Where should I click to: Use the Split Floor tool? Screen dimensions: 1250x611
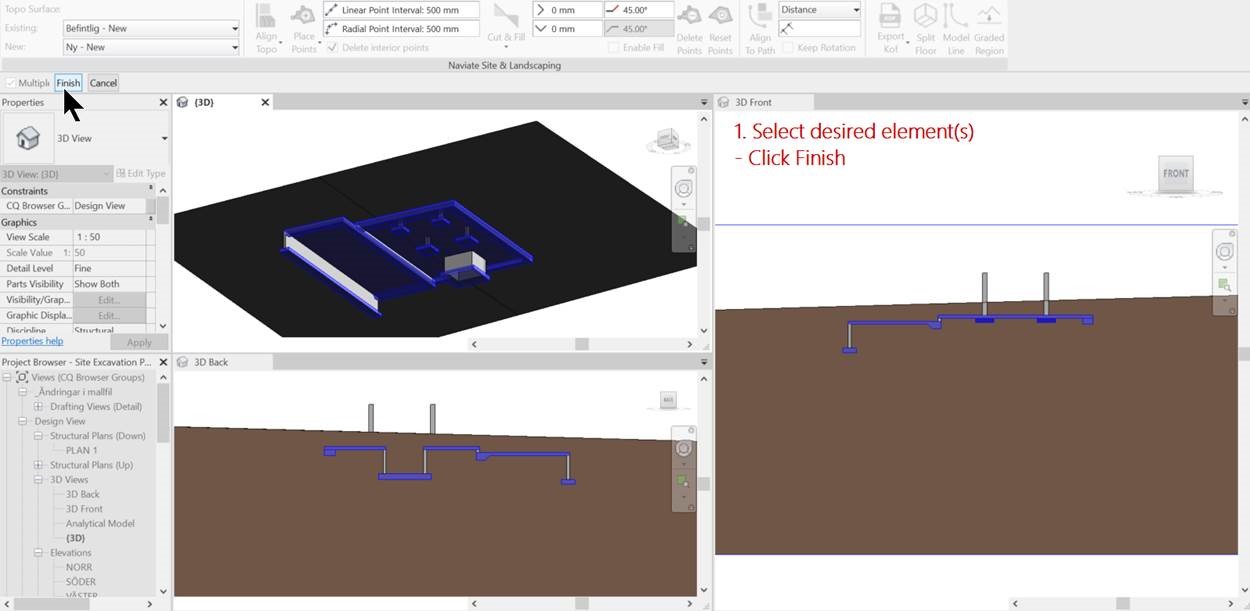925,24
